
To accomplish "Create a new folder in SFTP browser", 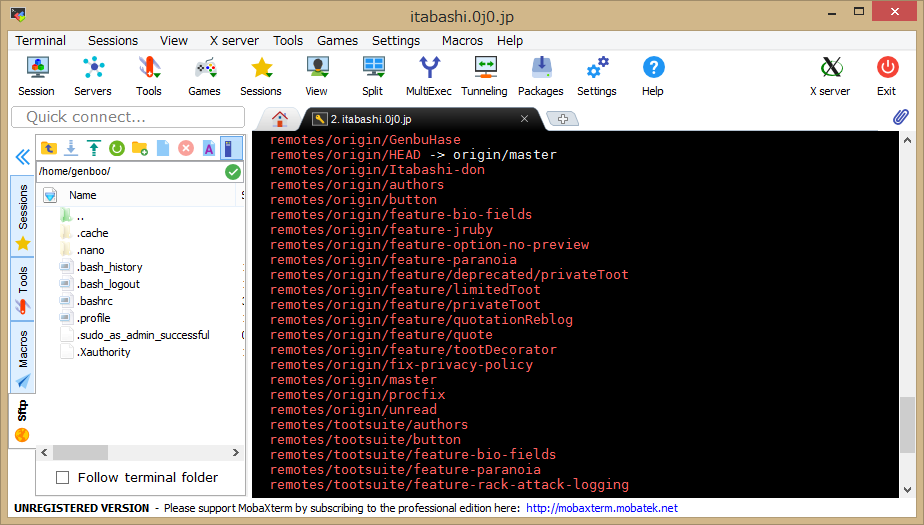I will (140, 148).
